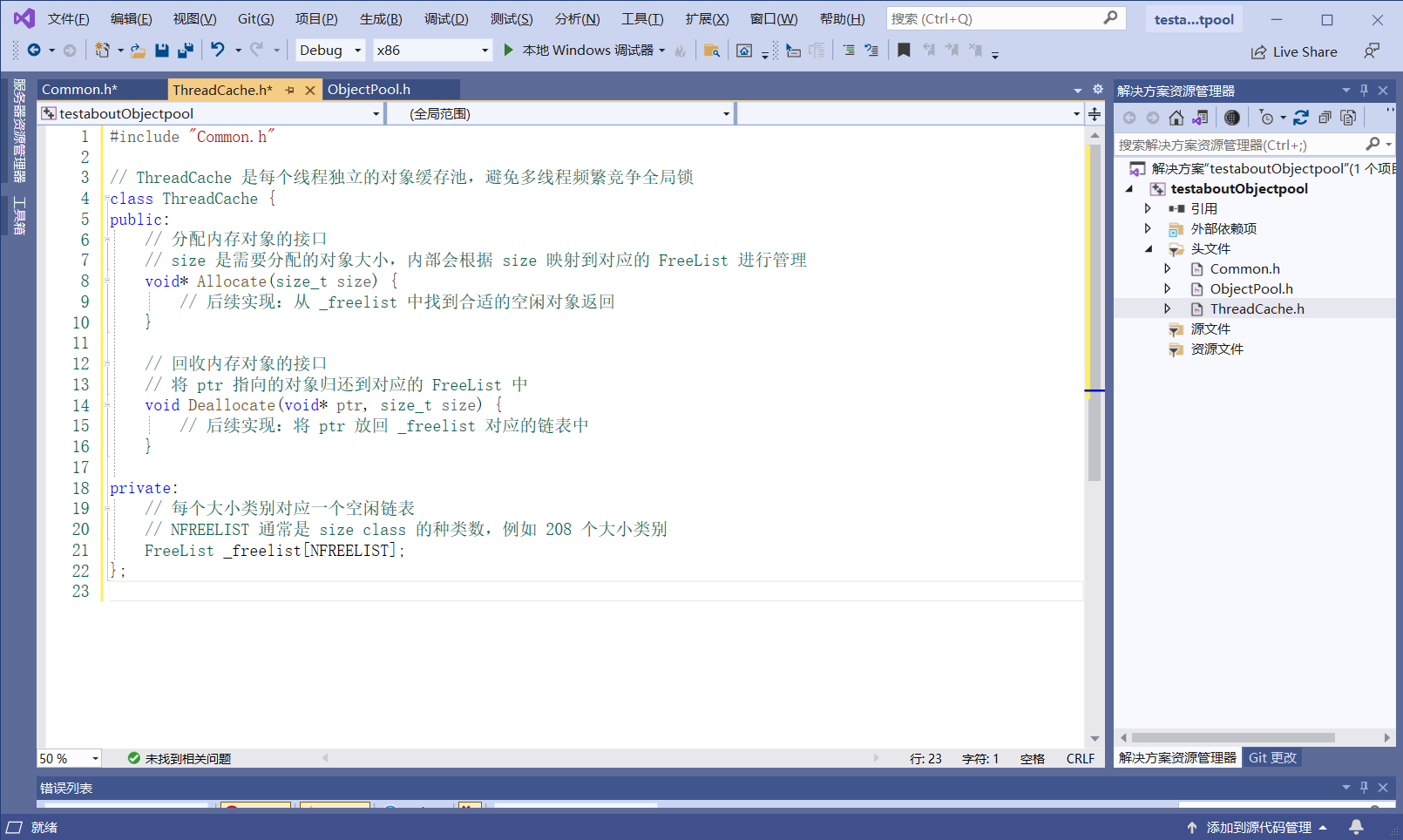Click the previous bookmark icon

929,51
